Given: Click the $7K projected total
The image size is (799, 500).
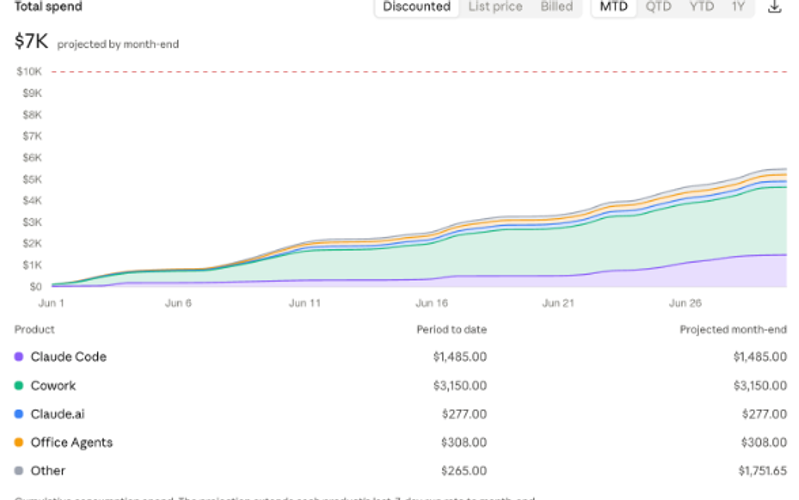Looking at the screenshot, I should [x=31, y=41].
